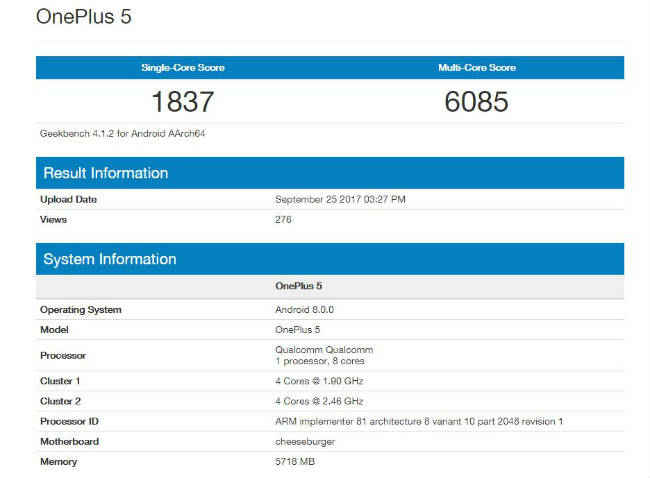Select the 4 Cores @ 1.90 GHz value
The height and width of the screenshot is (478, 650).
click(319, 381)
